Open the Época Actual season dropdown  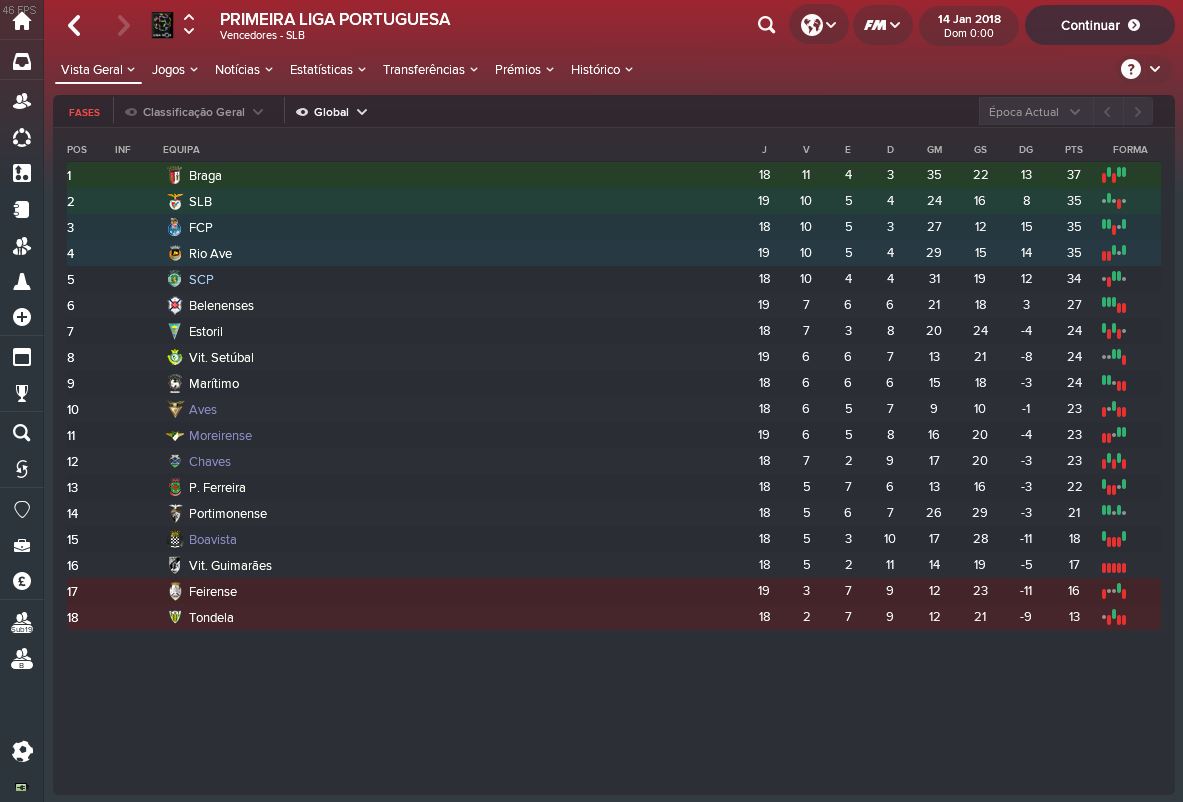1034,112
